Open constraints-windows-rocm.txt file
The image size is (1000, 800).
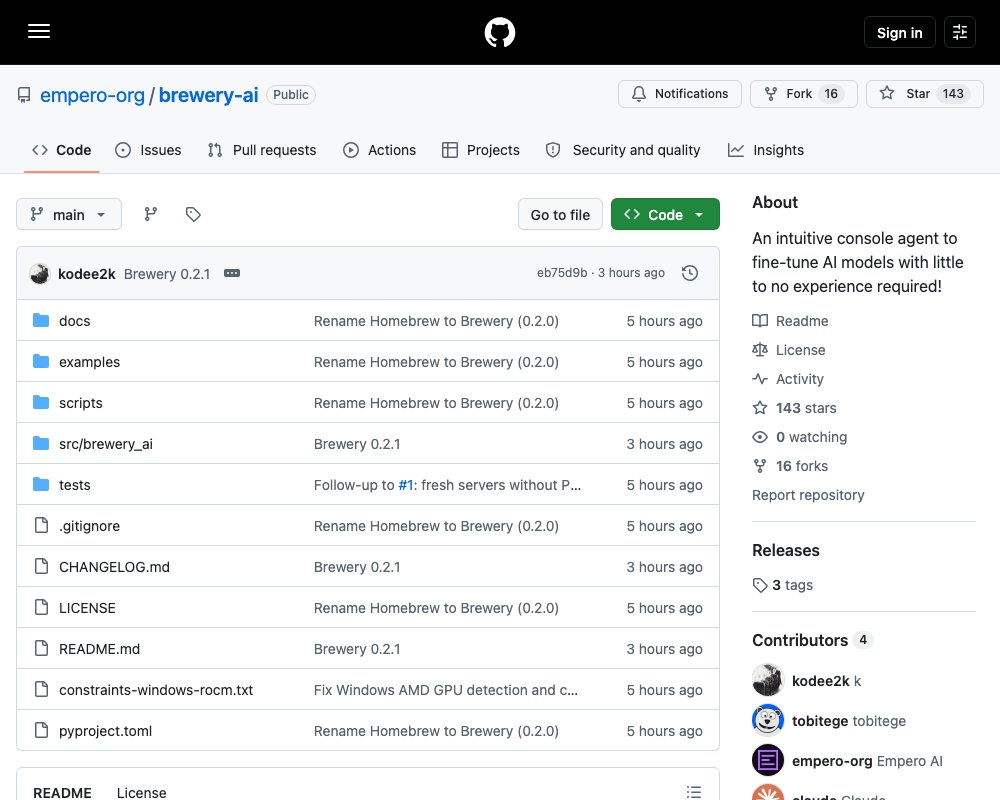point(156,690)
